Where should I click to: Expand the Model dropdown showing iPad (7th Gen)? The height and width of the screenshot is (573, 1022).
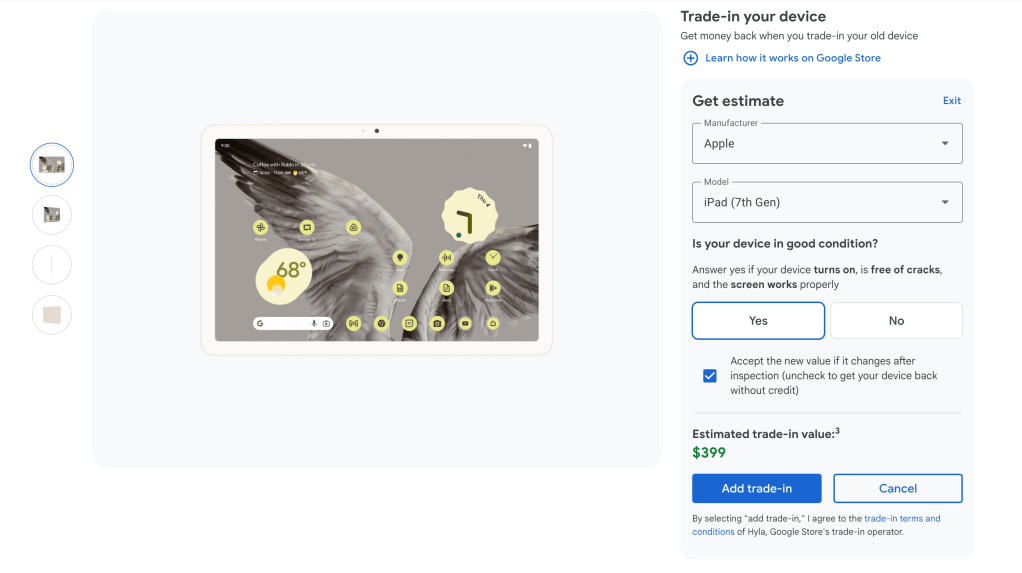[x=826, y=202]
